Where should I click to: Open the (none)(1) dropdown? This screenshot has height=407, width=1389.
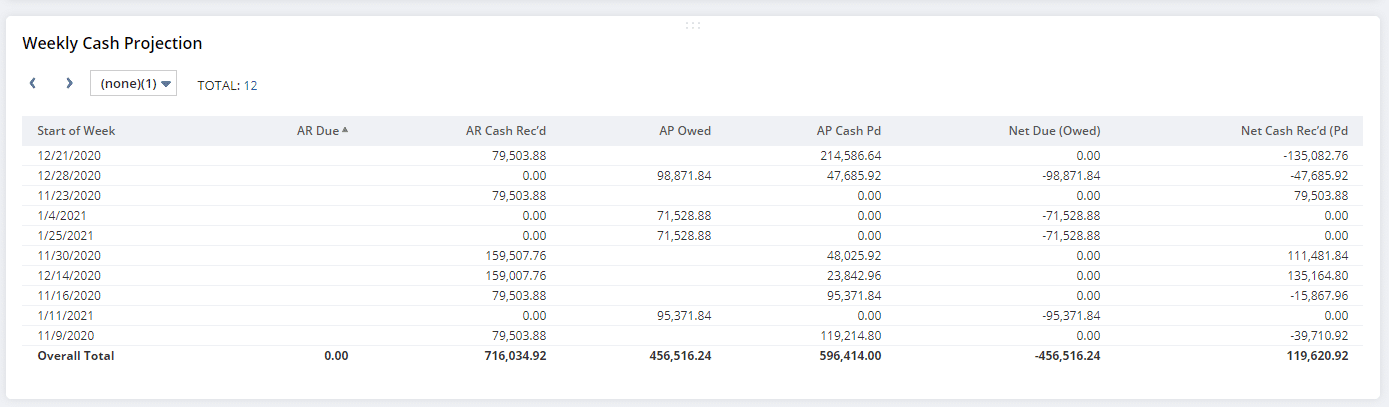coord(134,84)
